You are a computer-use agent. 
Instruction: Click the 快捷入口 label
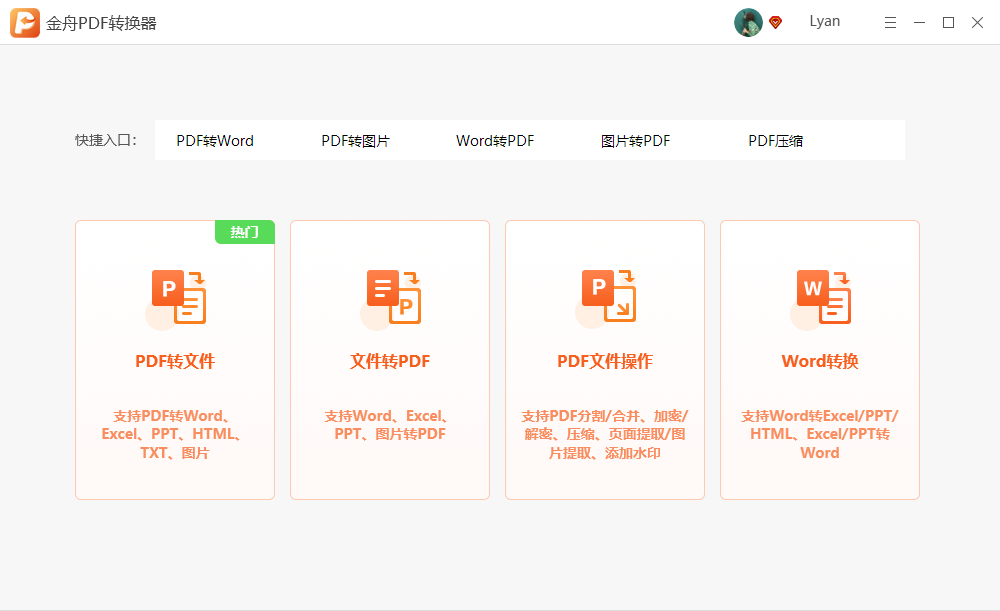point(106,140)
